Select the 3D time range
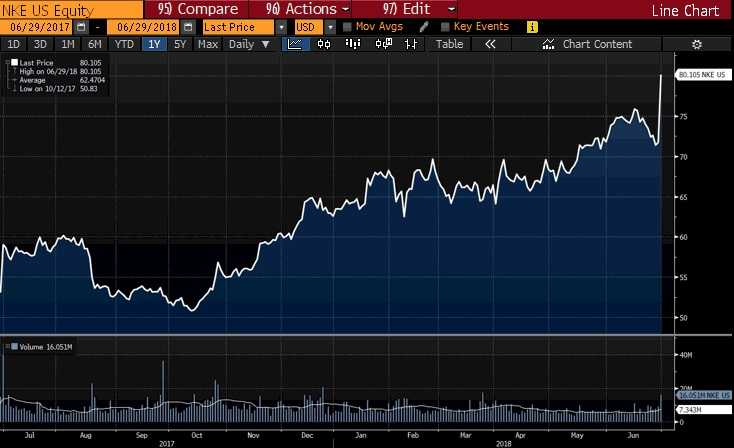This screenshot has width=734, height=448. (40, 44)
